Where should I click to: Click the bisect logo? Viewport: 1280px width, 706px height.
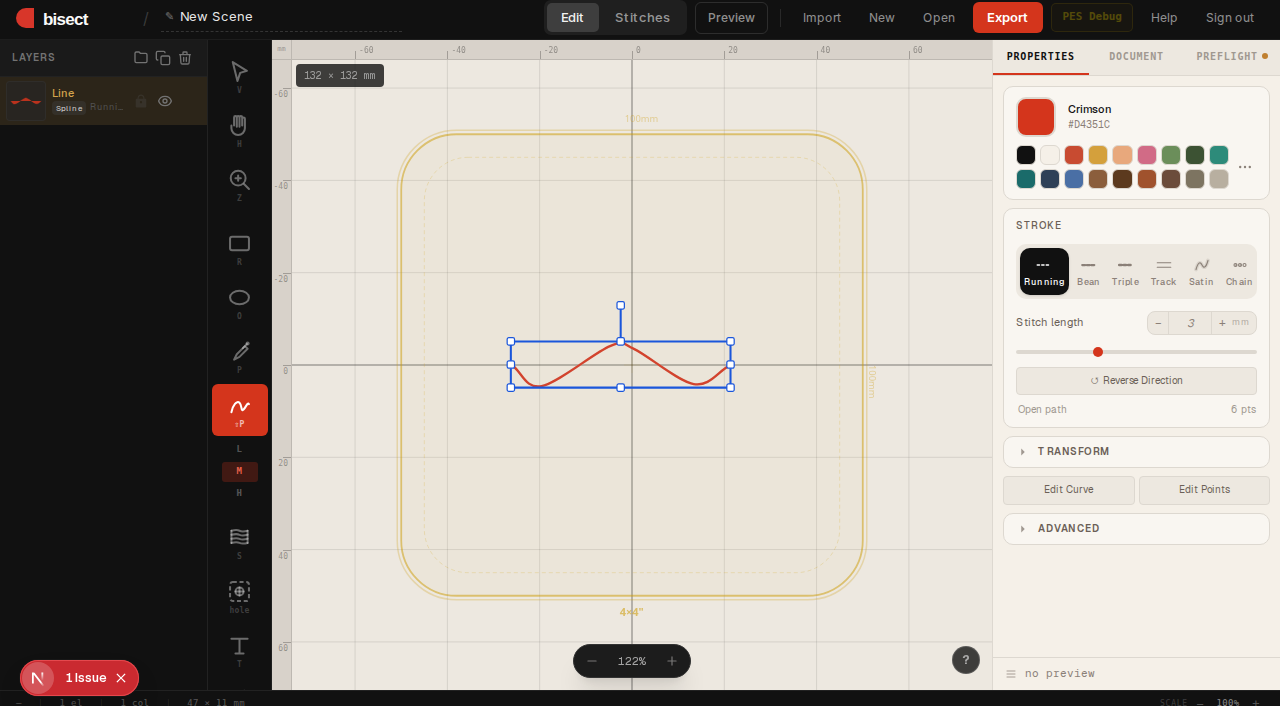point(52,18)
